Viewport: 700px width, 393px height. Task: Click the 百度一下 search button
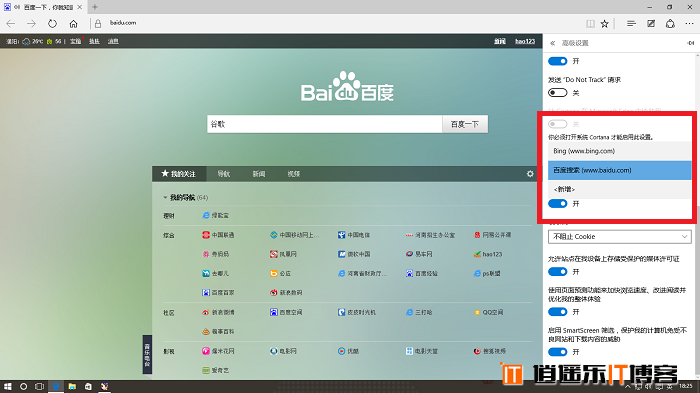(465, 124)
